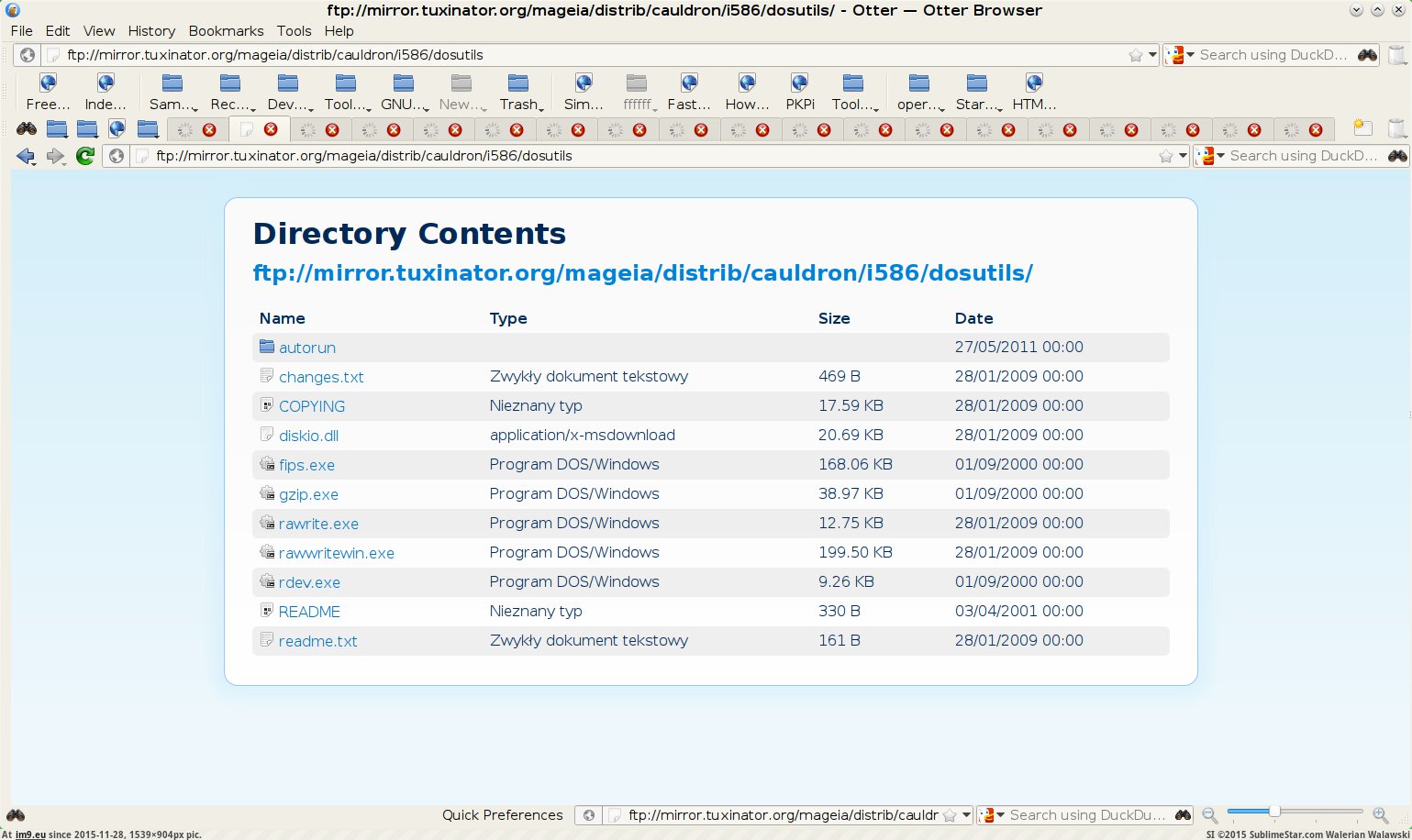This screenshot has width=1412, height=840.
Task: Go back using the blue arrow
Action: tap(26, 156)
